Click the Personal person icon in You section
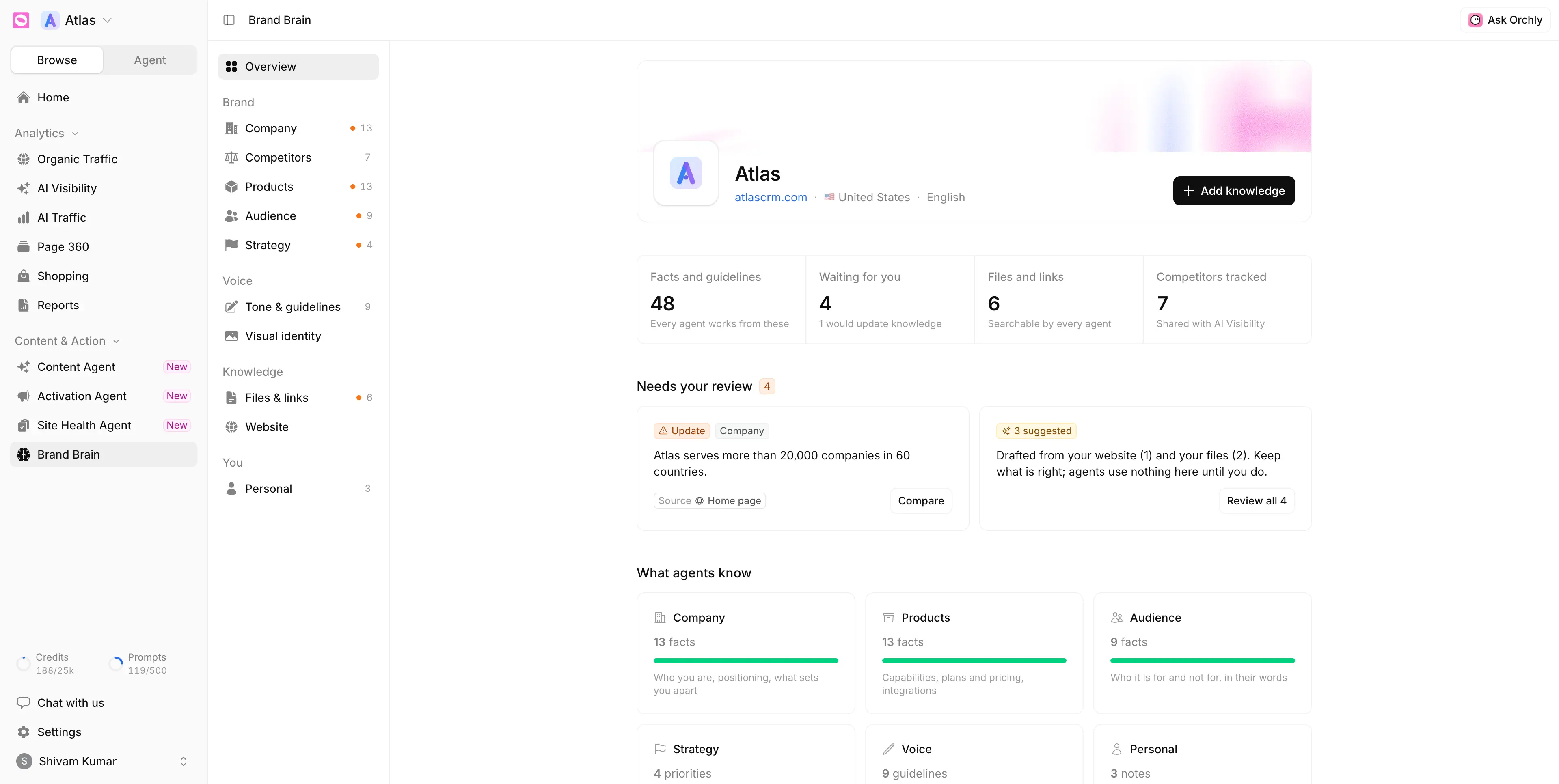1559x784 pixels. 231,488
